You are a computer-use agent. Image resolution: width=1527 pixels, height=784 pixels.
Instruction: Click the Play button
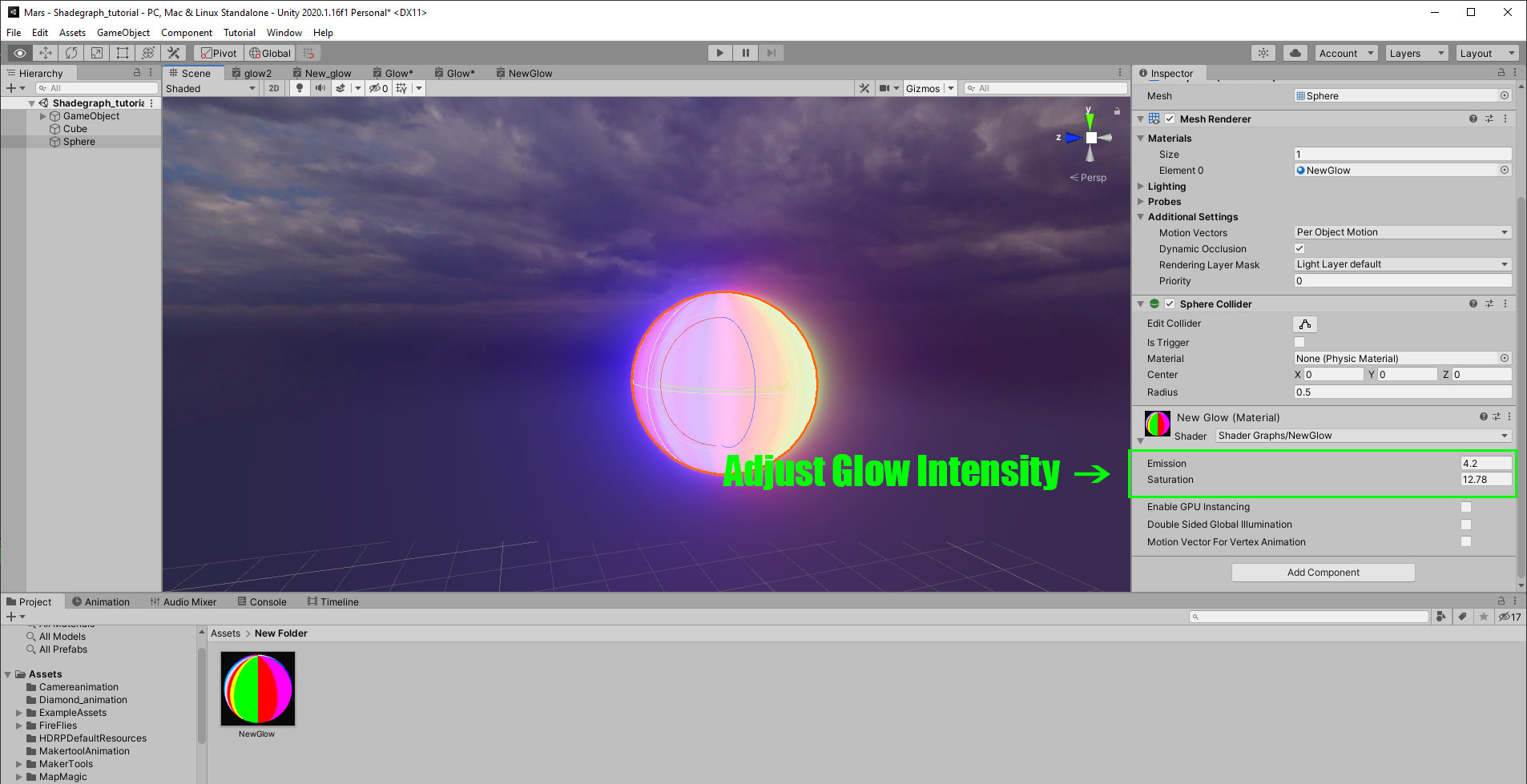(x=720, y=53)
